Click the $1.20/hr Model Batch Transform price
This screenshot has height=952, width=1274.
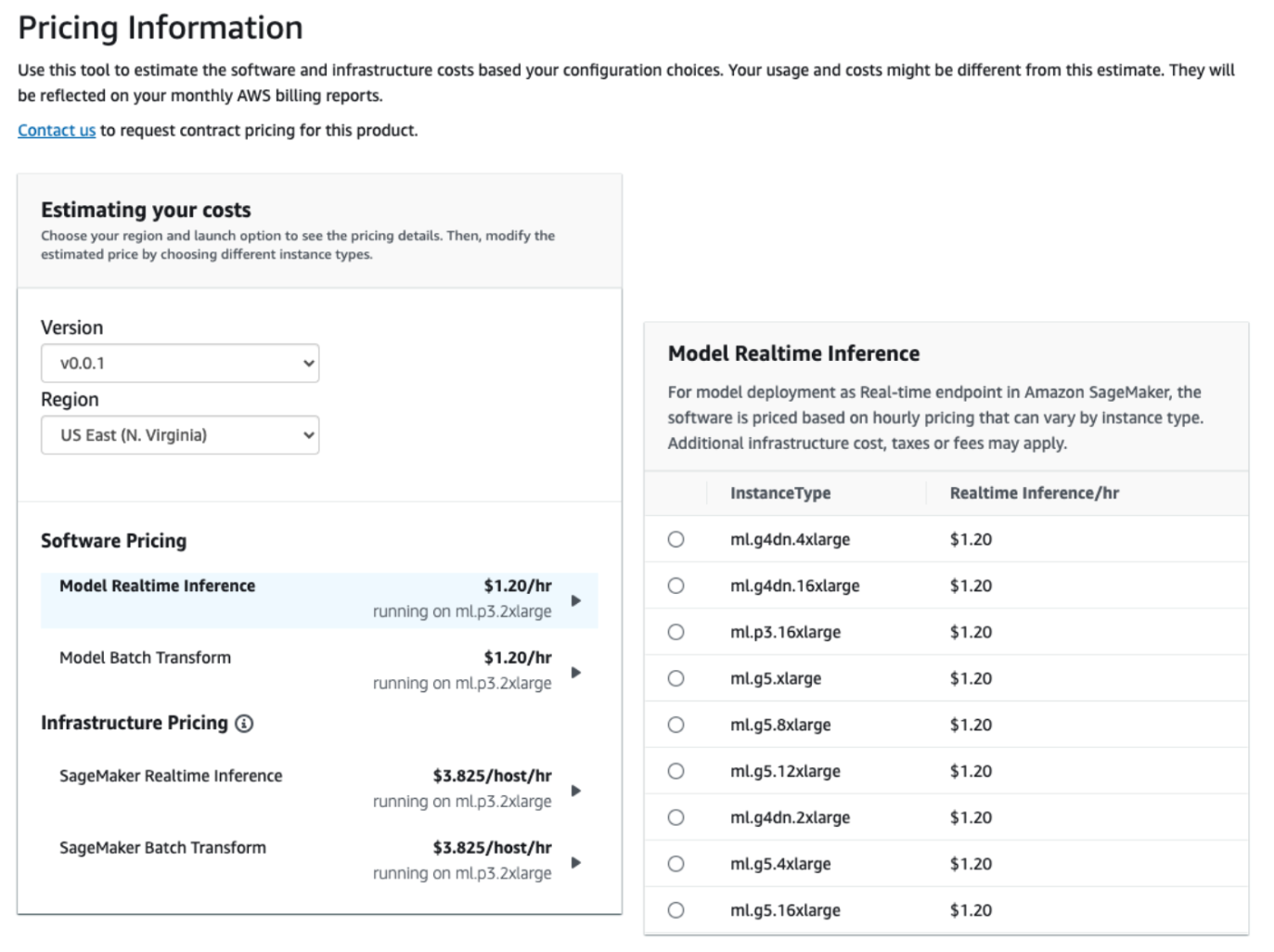coord(518,657)
